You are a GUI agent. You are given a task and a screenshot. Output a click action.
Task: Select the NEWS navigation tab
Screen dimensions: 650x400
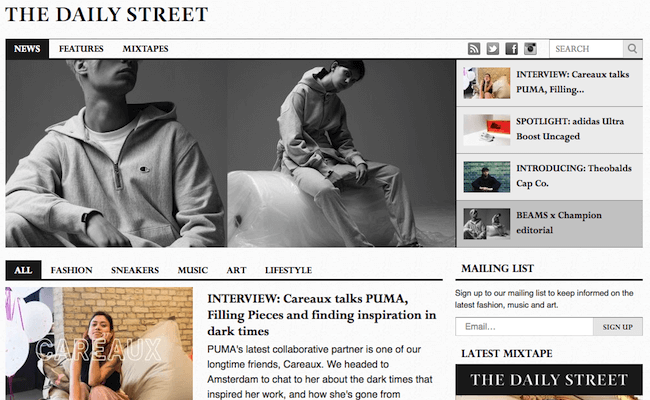point(27,48)
